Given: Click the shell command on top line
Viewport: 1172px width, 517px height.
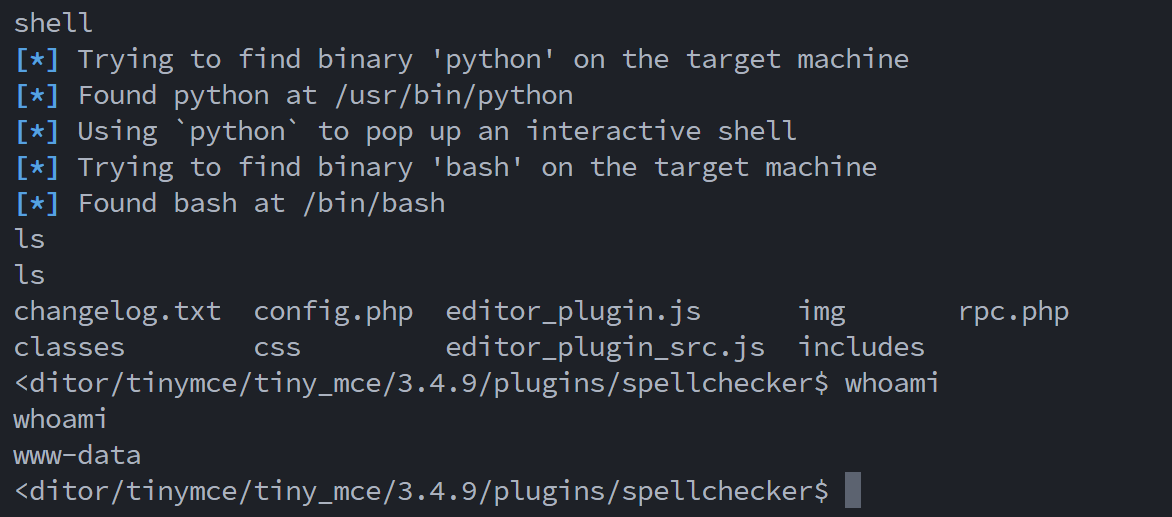Looking at the screenshot, I should click(53, 23).
